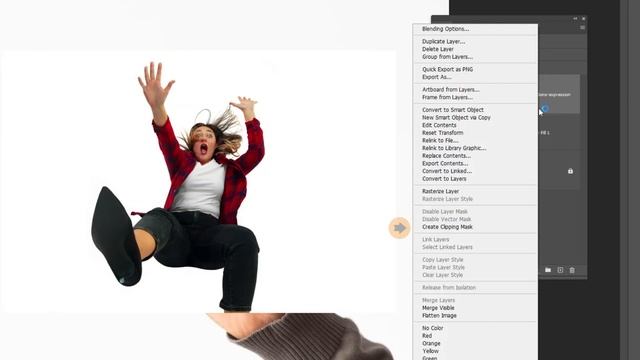Click the lock icon on Background layer
The height and width of the screenshot is (360, 640).
click(570, 171)
